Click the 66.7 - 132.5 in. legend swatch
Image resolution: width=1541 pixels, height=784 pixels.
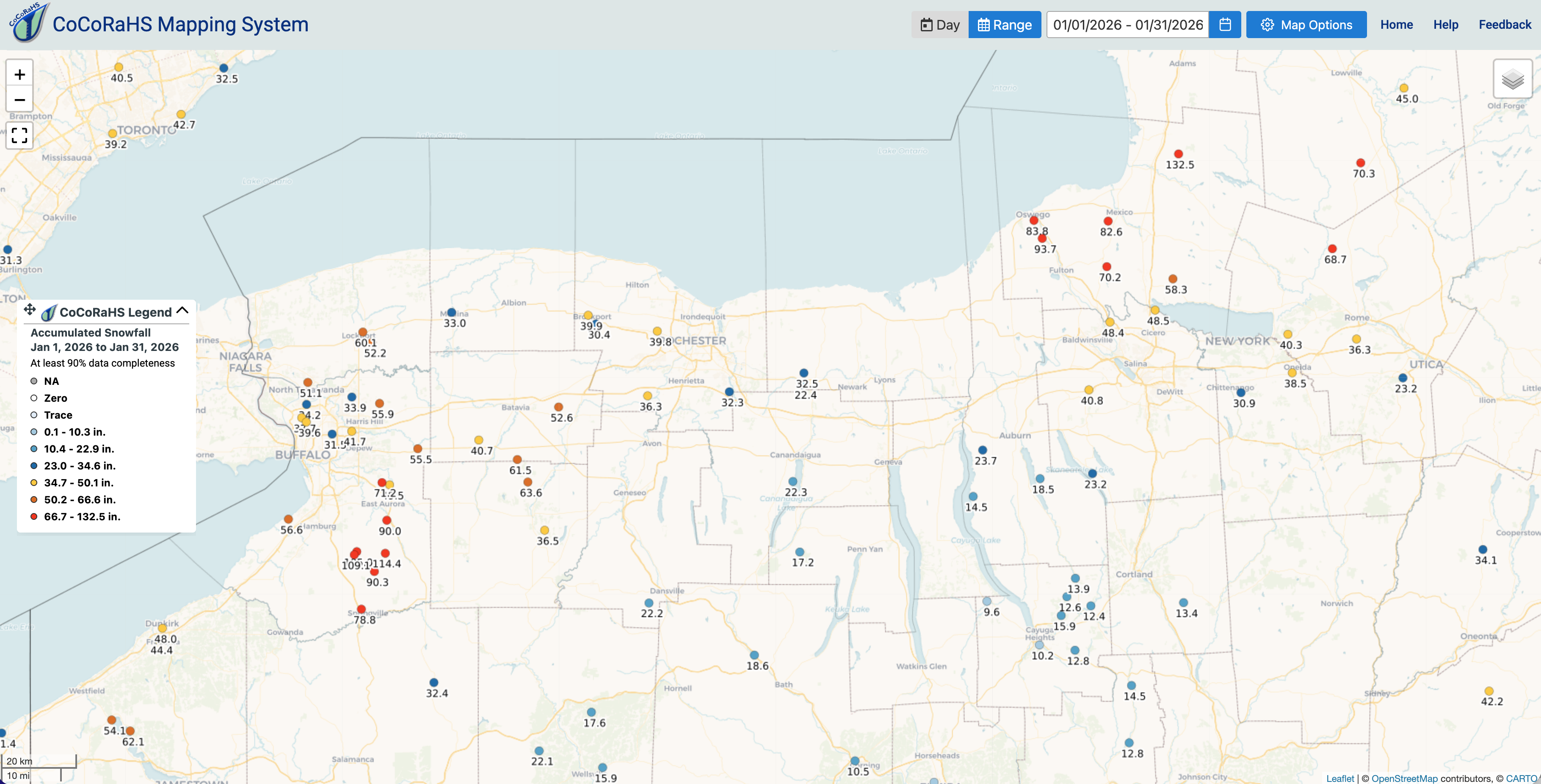click(x=34, y=516)
